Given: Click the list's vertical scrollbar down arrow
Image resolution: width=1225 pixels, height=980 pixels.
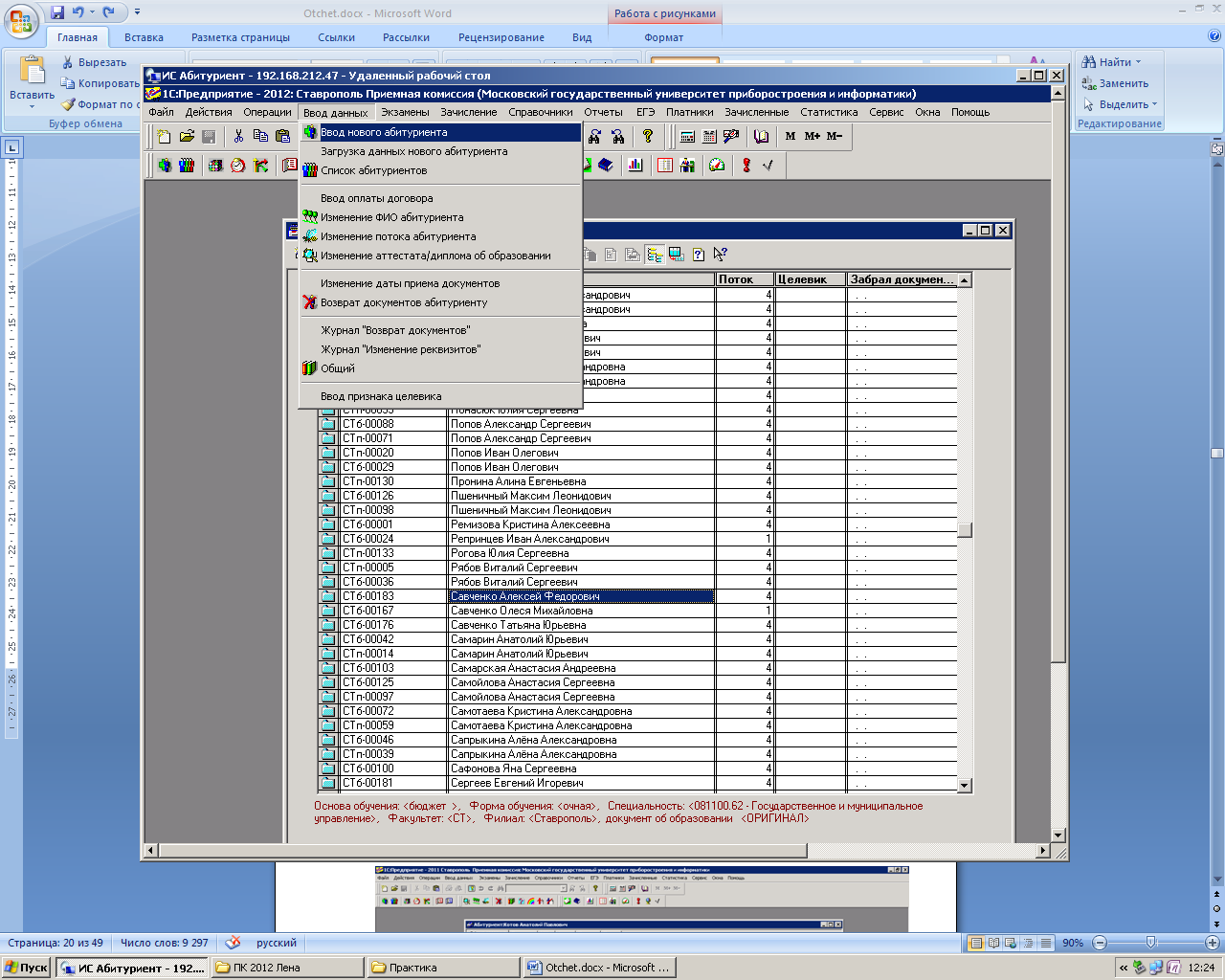Looking at the screenshot, I should pos(965,786).
